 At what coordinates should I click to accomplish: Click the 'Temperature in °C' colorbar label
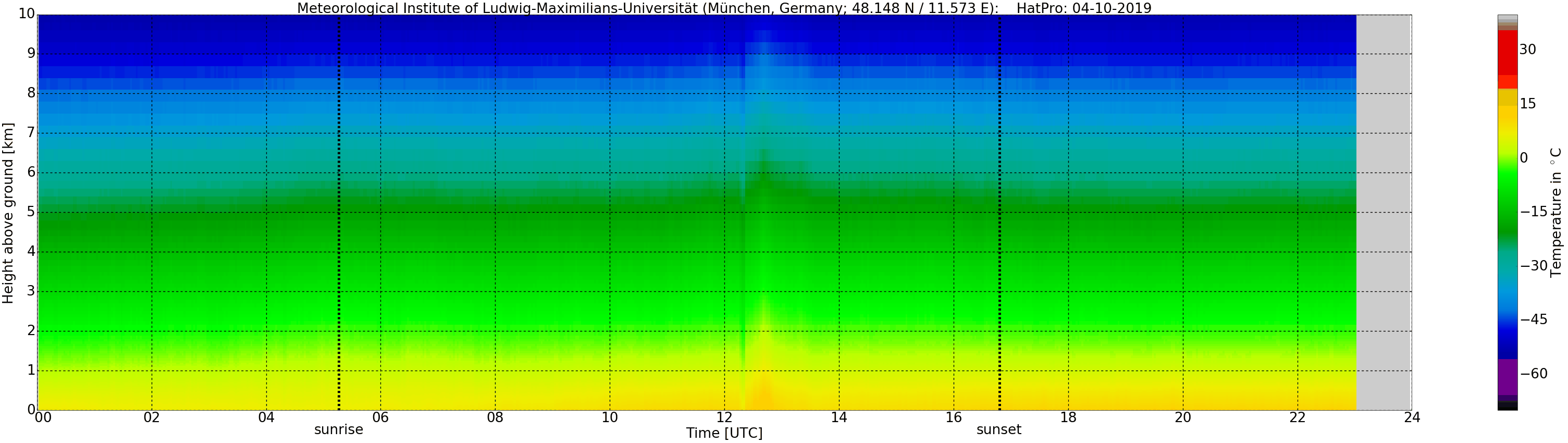[x=1557, y=212]
